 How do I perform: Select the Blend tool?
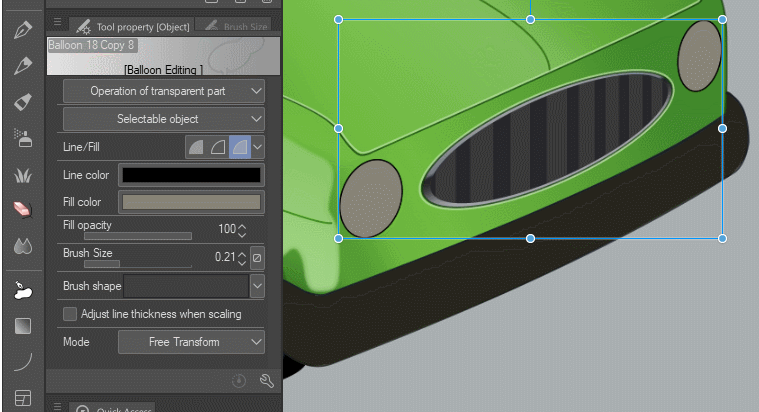[x=22, y=246]
